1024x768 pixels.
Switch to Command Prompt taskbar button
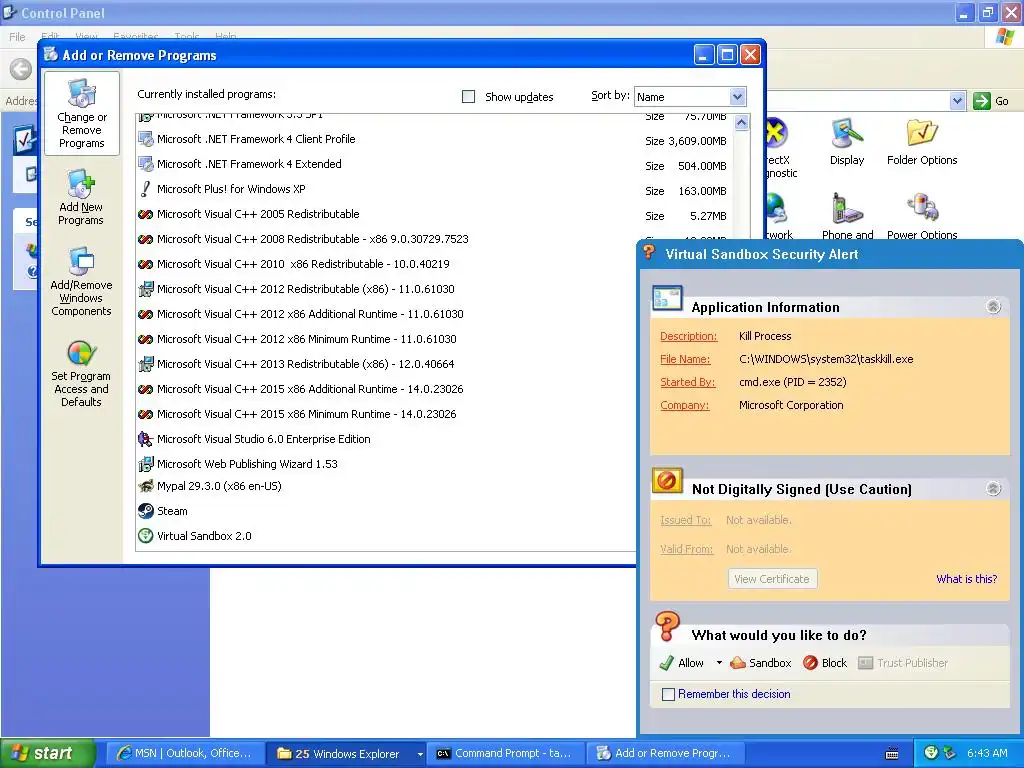(x=505, y=754)
